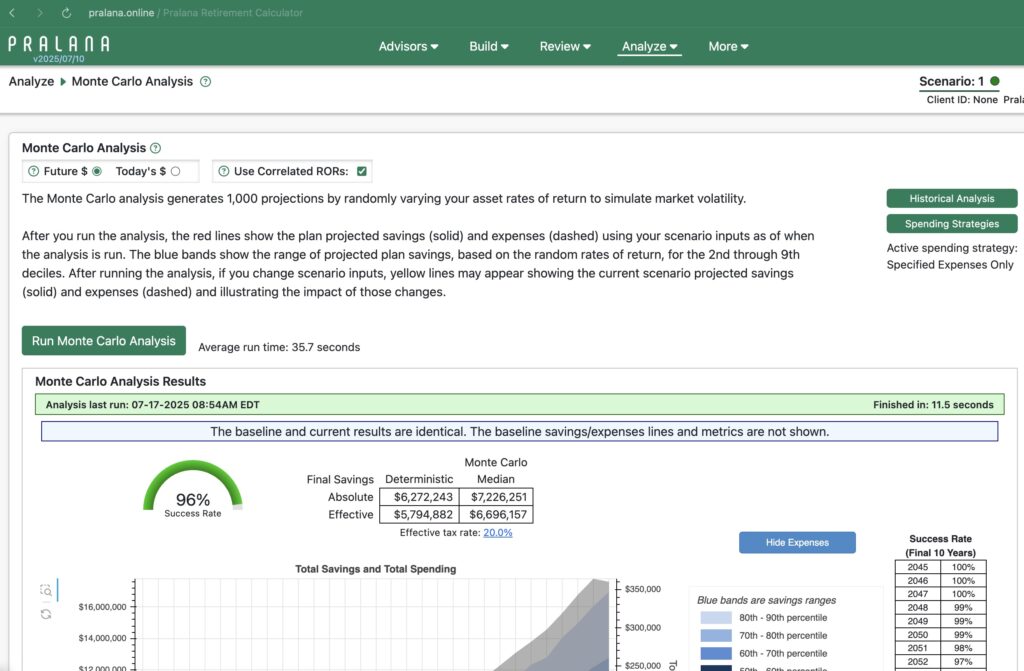Click the help icon before Future $
Image resolution: width=1024 pixels, height=671 pixels.
pyautogui.click(x=33, y=171)
